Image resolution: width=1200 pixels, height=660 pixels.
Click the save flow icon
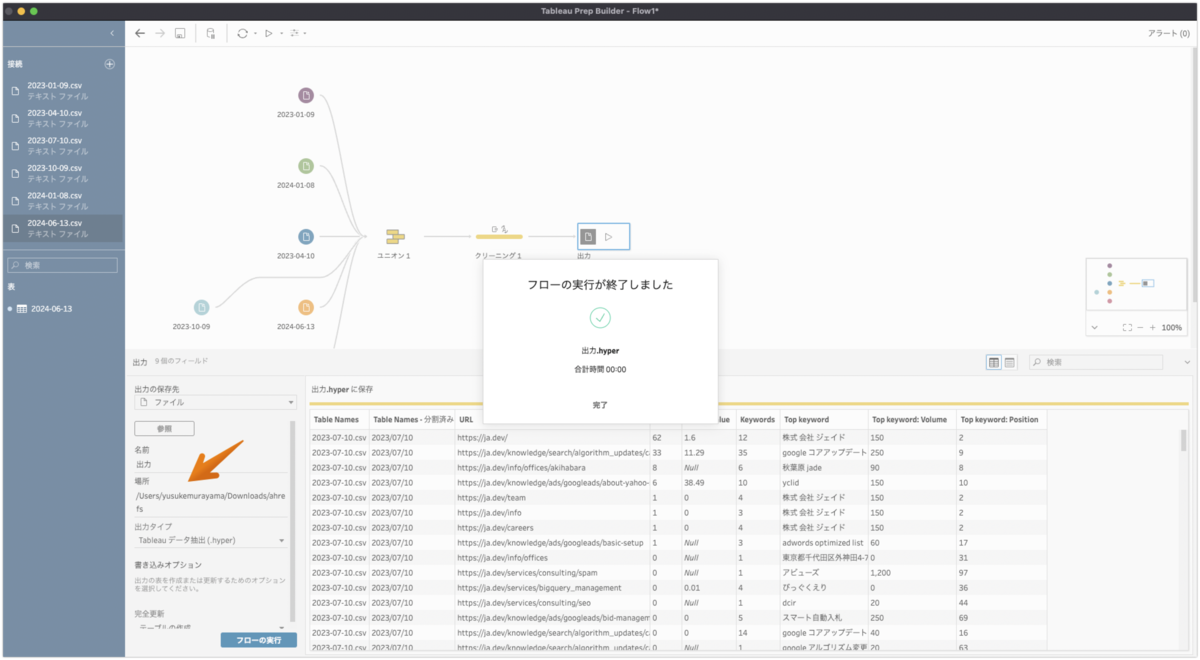pyautogui.click(x=180, y=33)
